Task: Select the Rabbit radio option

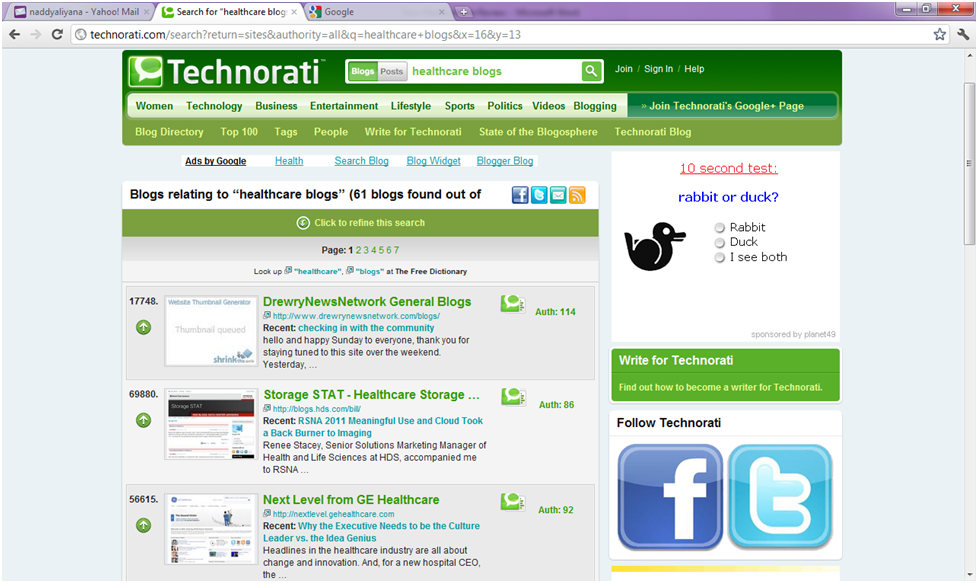Action: point(720,228)
